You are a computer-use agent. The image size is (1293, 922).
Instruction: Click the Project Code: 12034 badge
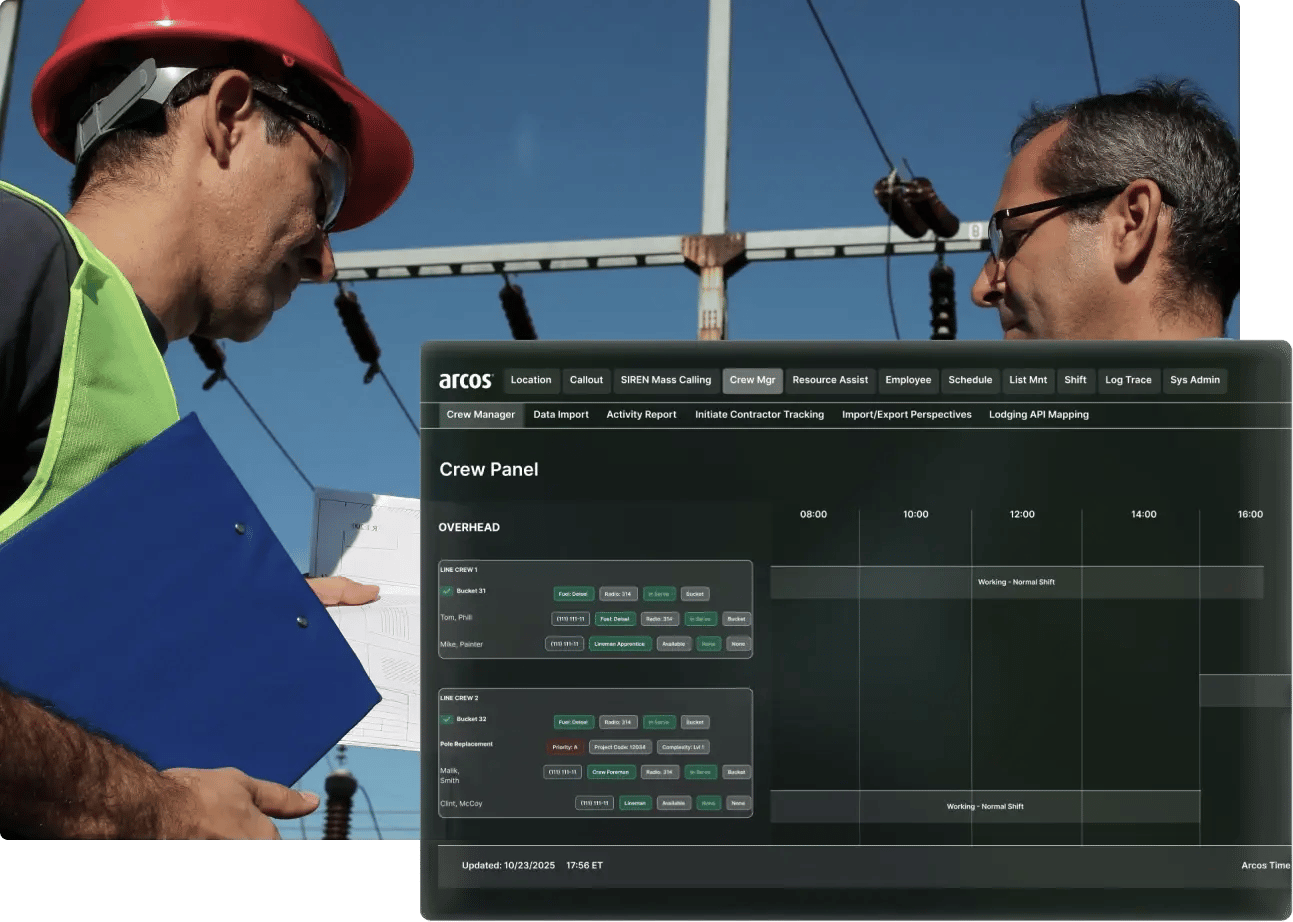pyautogui.click(x=618, y=747)
